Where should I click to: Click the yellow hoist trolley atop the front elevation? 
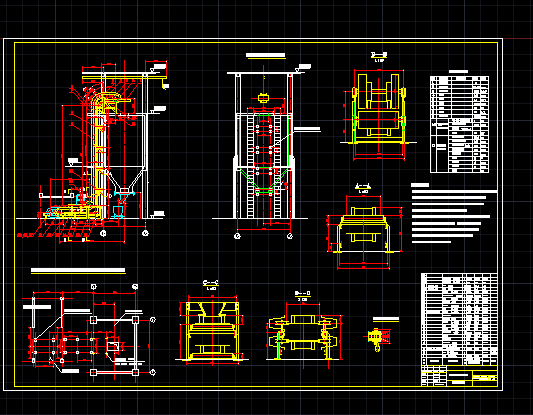(x=263, y=98)
